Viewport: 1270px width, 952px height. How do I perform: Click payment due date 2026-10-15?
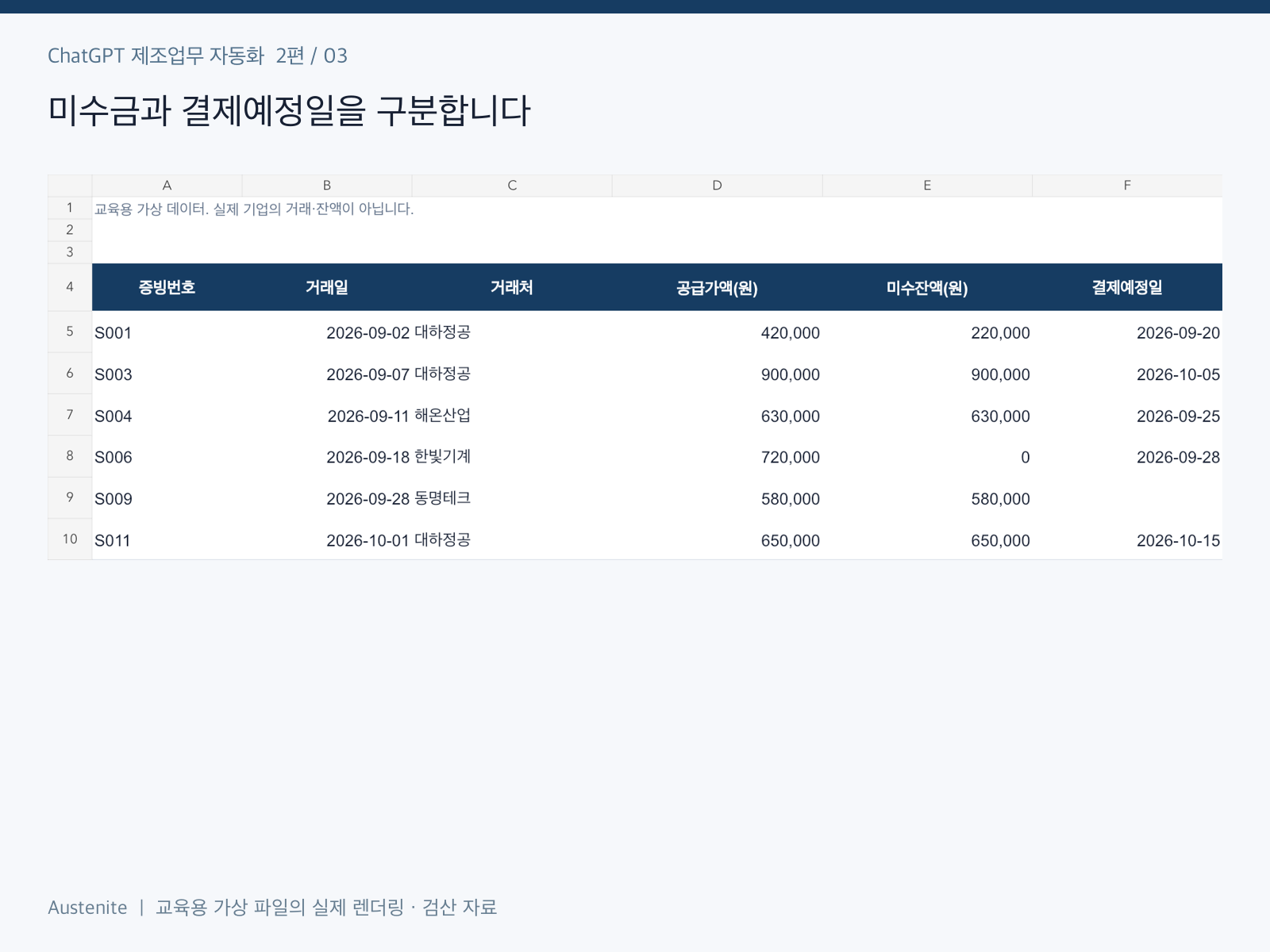pos(1178,540)
